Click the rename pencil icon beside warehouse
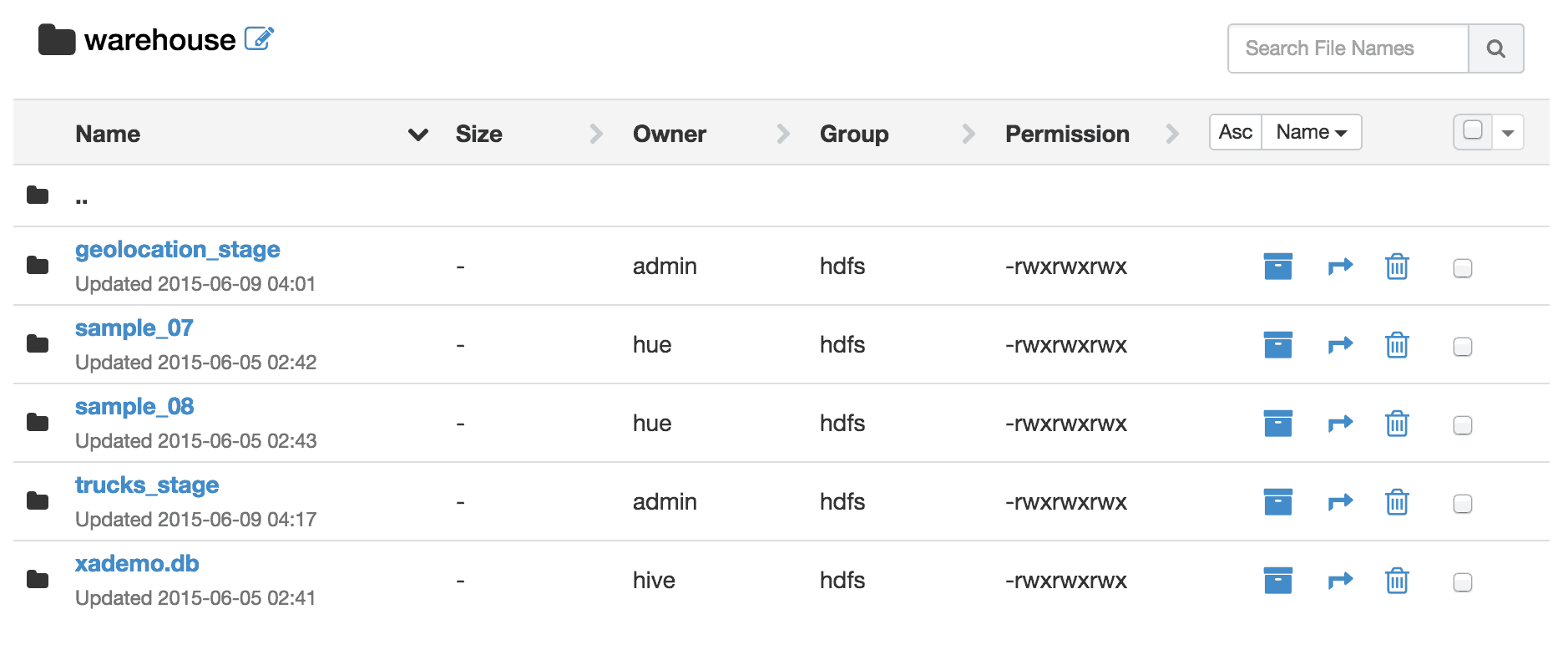The image size is (1568, 645). click(x=259, y=38)
